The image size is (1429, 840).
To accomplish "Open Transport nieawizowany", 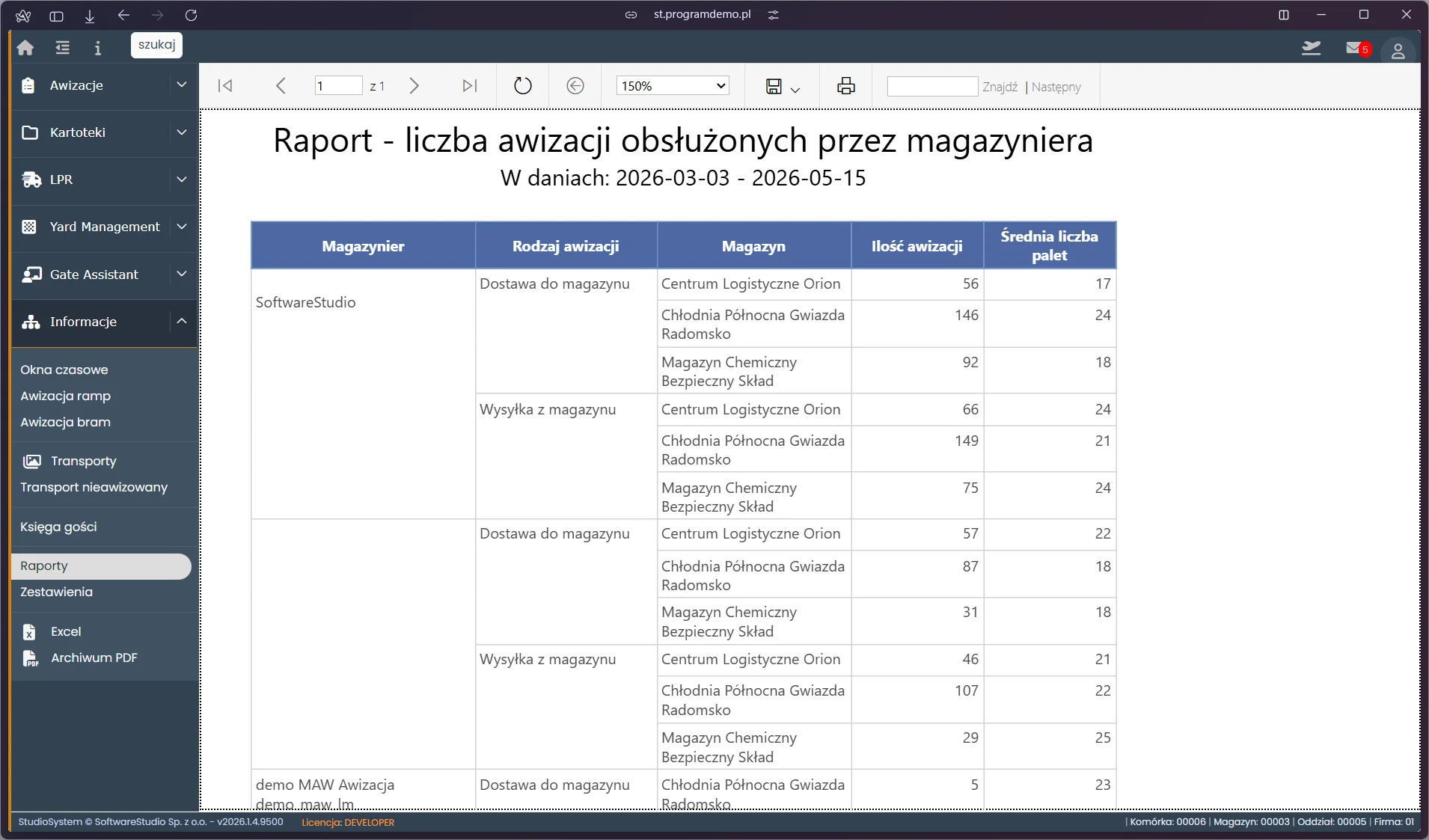I will pyautogui.click(x=94, y=487).
